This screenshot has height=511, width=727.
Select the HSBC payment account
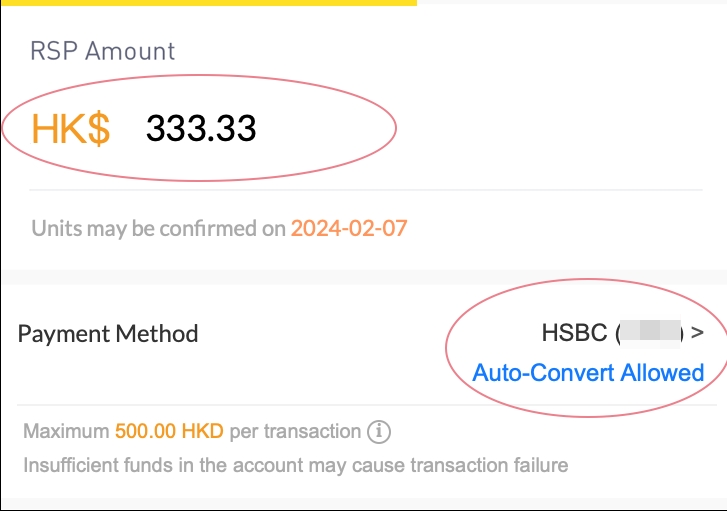pos(612,333)
